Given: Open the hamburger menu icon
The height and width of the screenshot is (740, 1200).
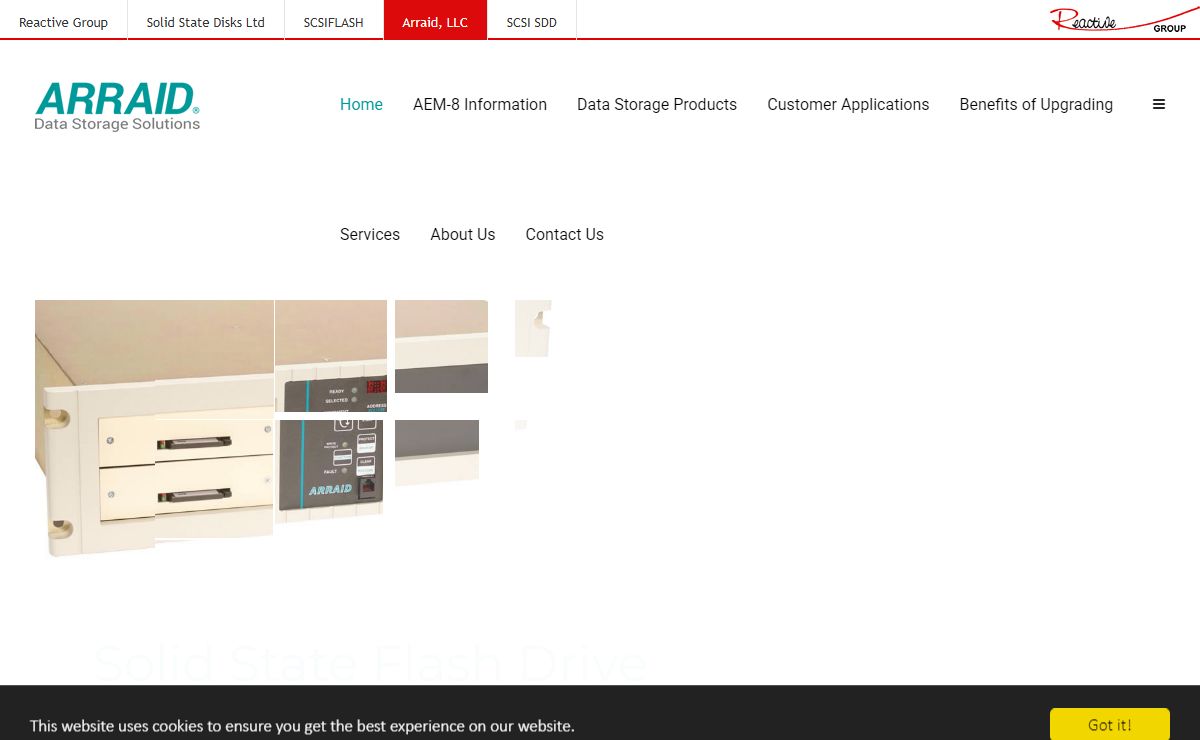Looking at the screenshot, I should click(1159, 104).
